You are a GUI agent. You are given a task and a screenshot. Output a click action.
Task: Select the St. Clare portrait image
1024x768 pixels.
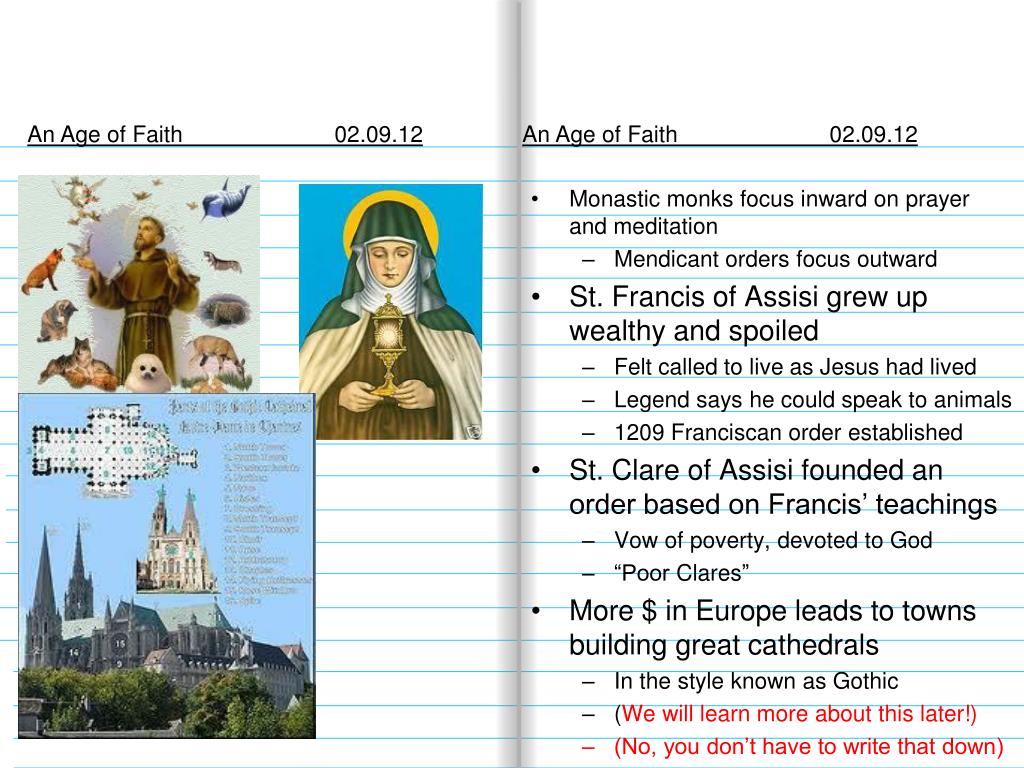tap(390, 311)
